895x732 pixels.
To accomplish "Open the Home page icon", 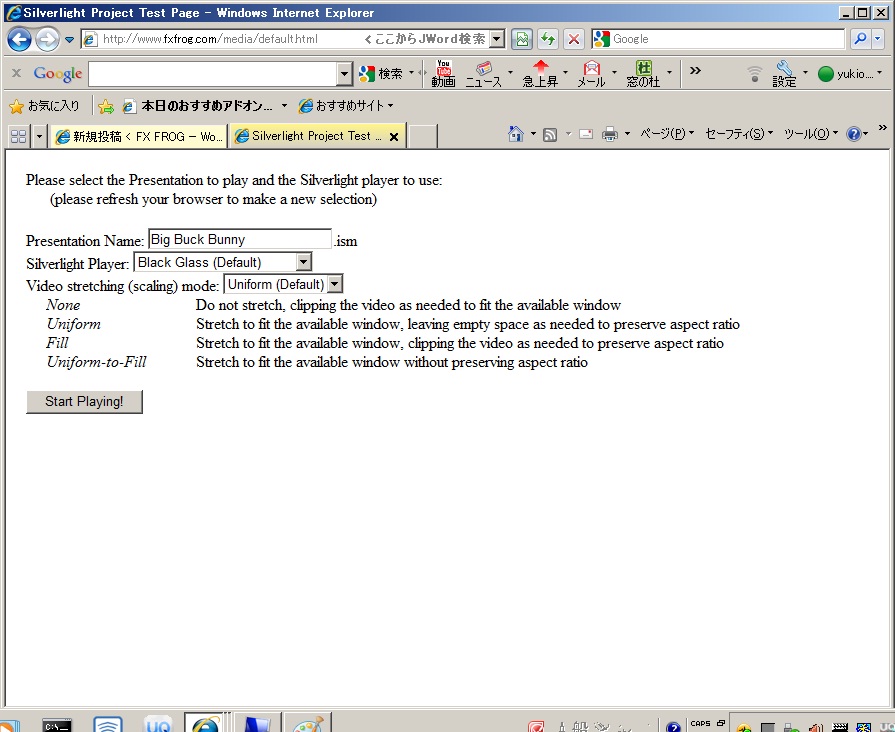I will (x=515, y=134).
